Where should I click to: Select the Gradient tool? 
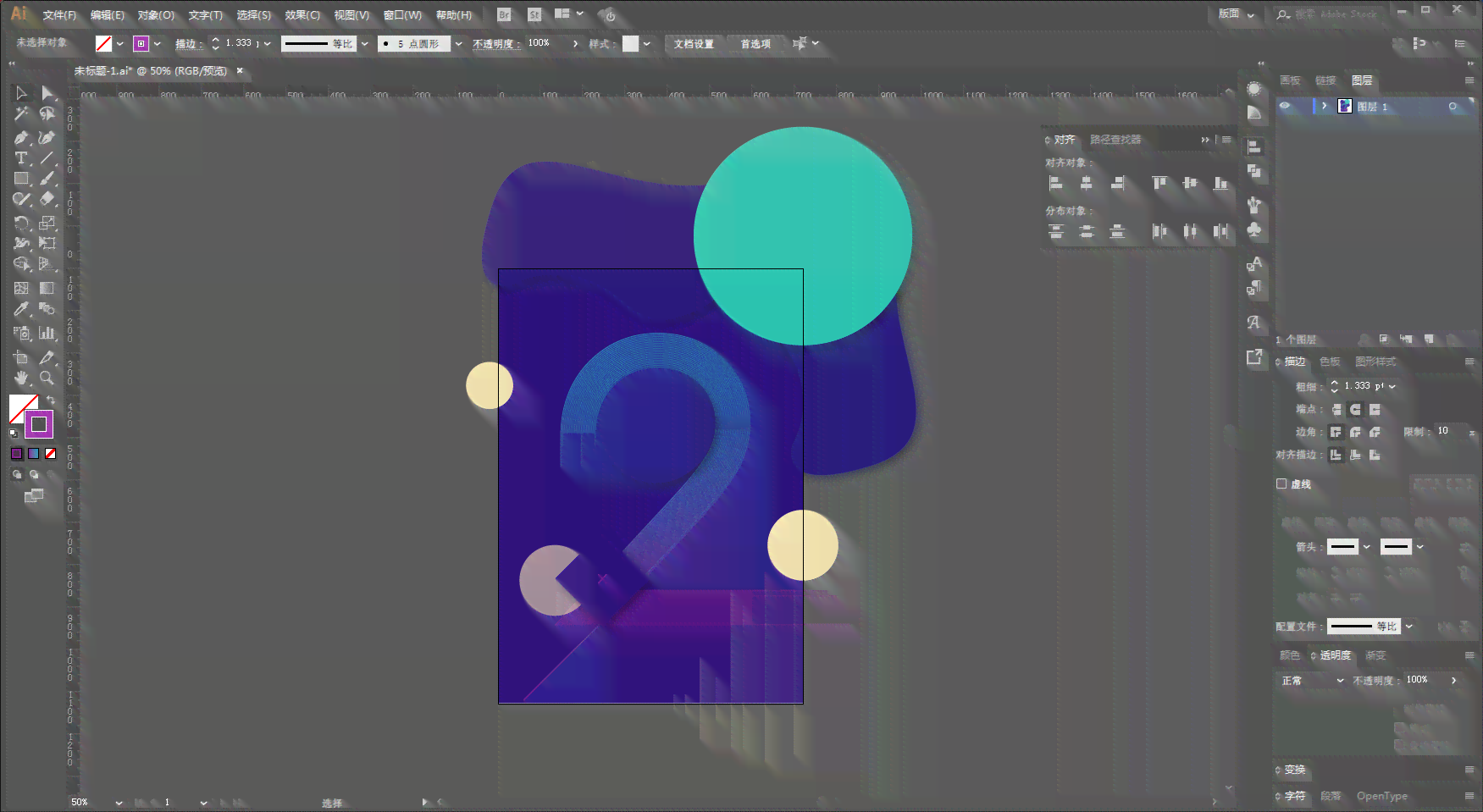pos(47,289)
